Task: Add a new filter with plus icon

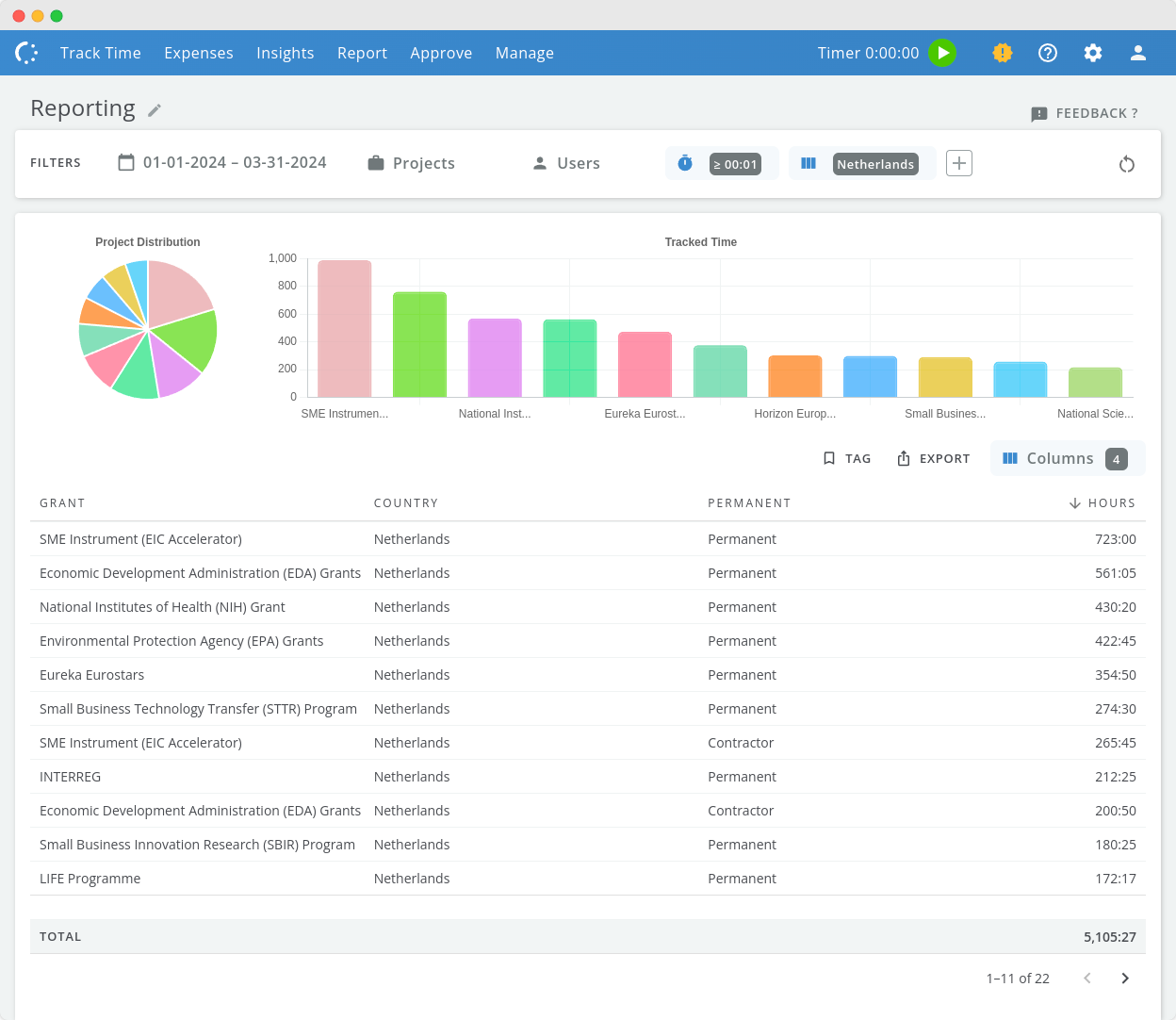Action: pyautogui.click(x=958, y=163)
